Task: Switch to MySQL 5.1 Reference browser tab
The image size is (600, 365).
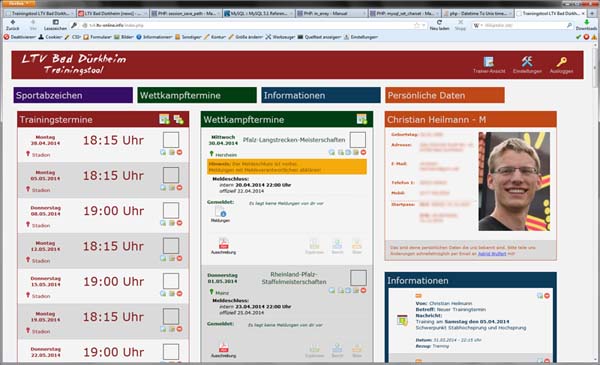Action: click(258, 13)
